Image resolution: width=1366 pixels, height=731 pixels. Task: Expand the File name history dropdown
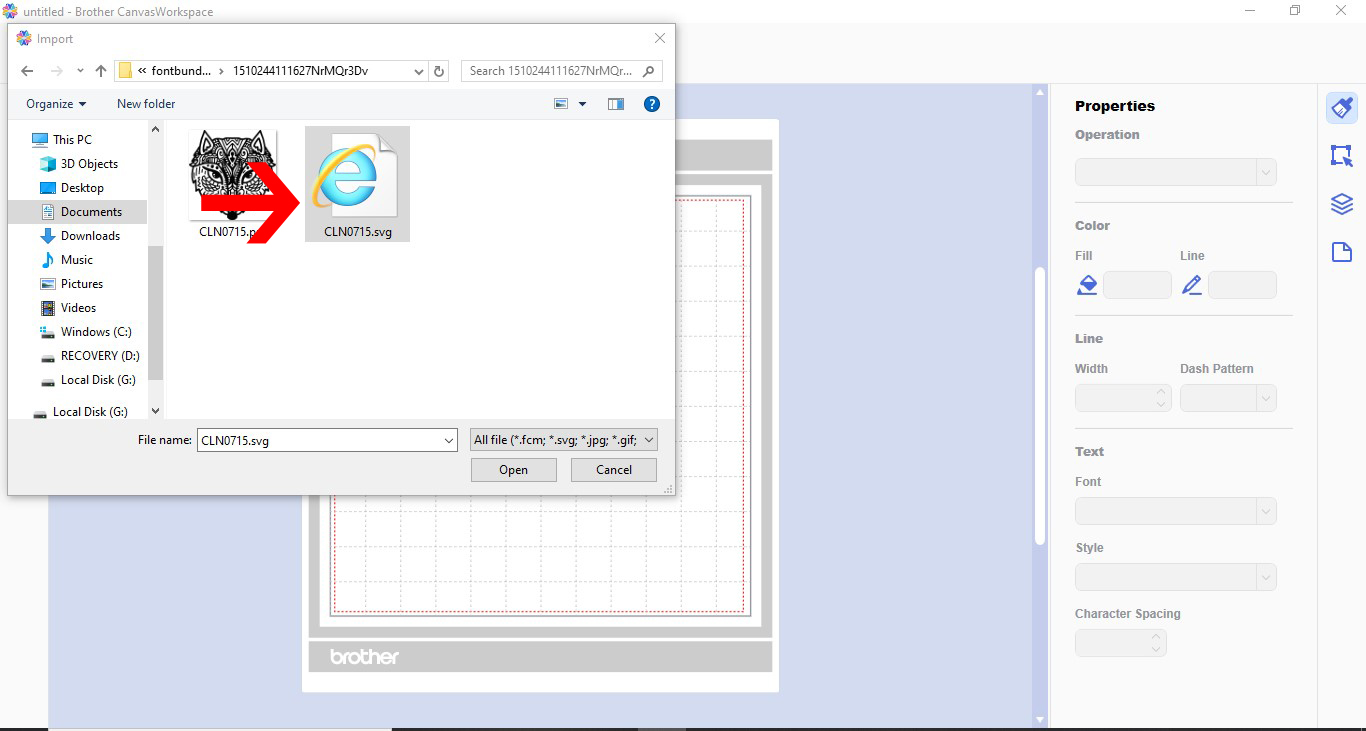[449, 440]
